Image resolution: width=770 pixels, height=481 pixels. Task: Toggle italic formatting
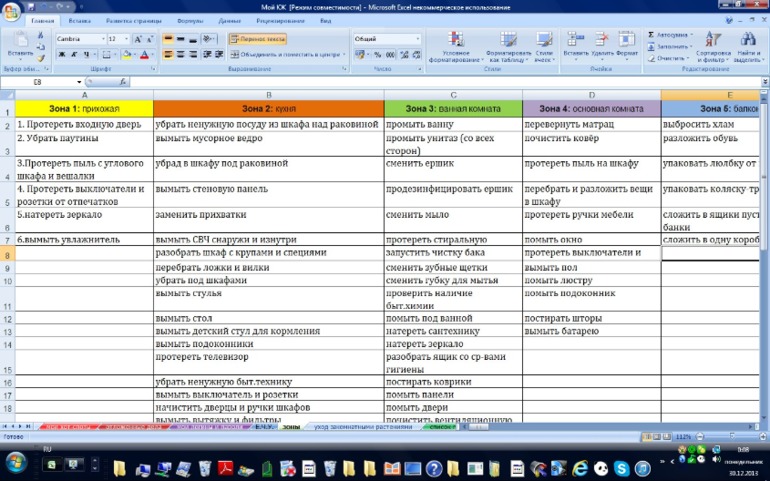point(73,55)
